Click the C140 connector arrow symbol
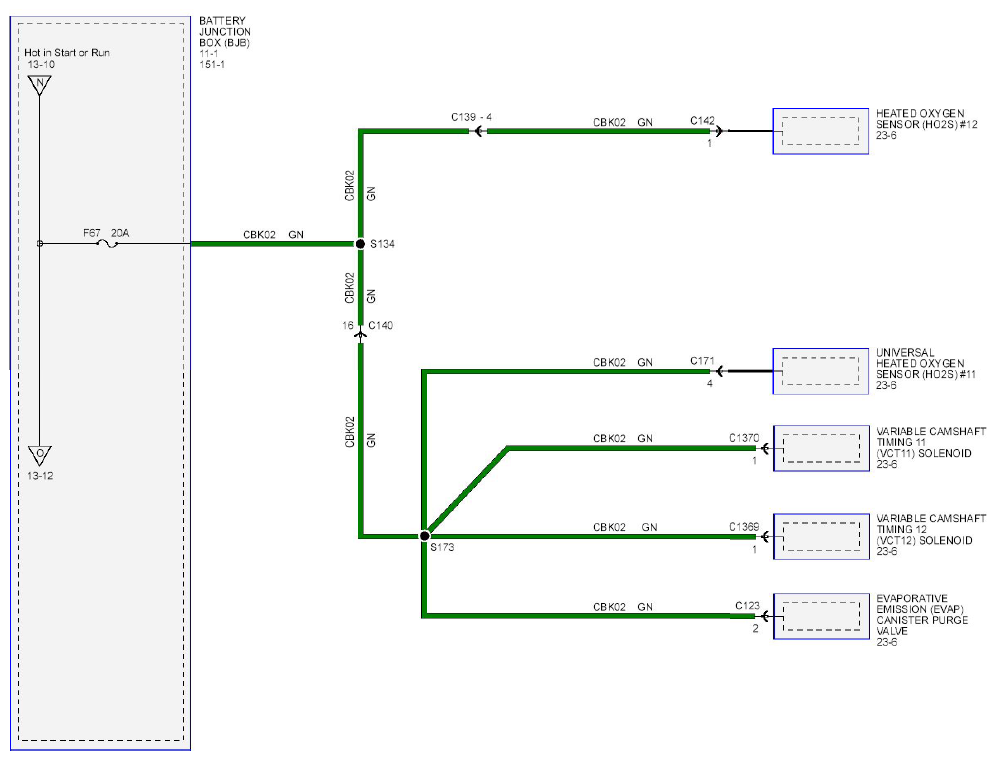 click(360, 334)
